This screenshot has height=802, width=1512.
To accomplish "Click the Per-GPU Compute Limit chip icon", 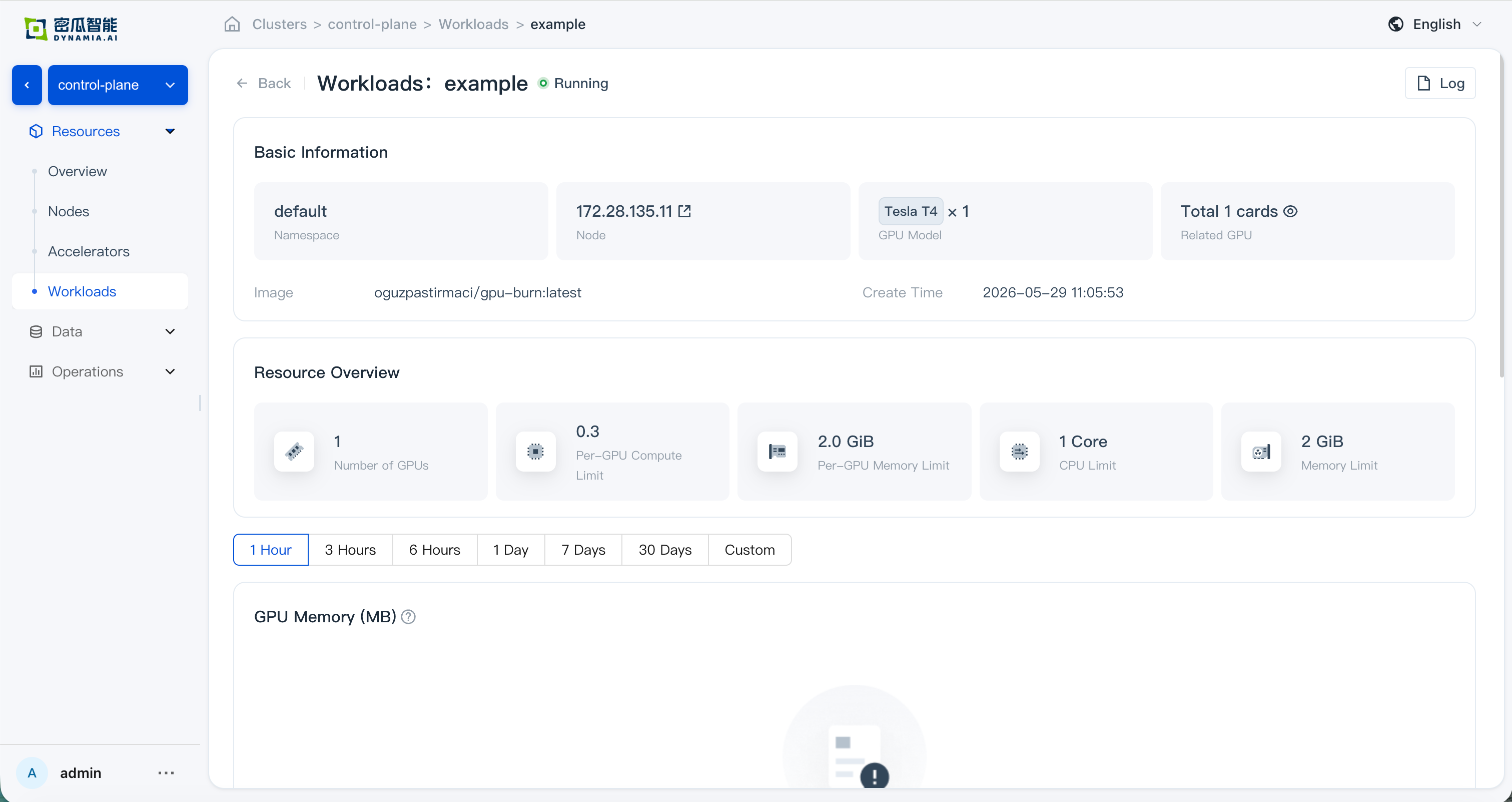I will pyautogui.click(x=535, y=452).
